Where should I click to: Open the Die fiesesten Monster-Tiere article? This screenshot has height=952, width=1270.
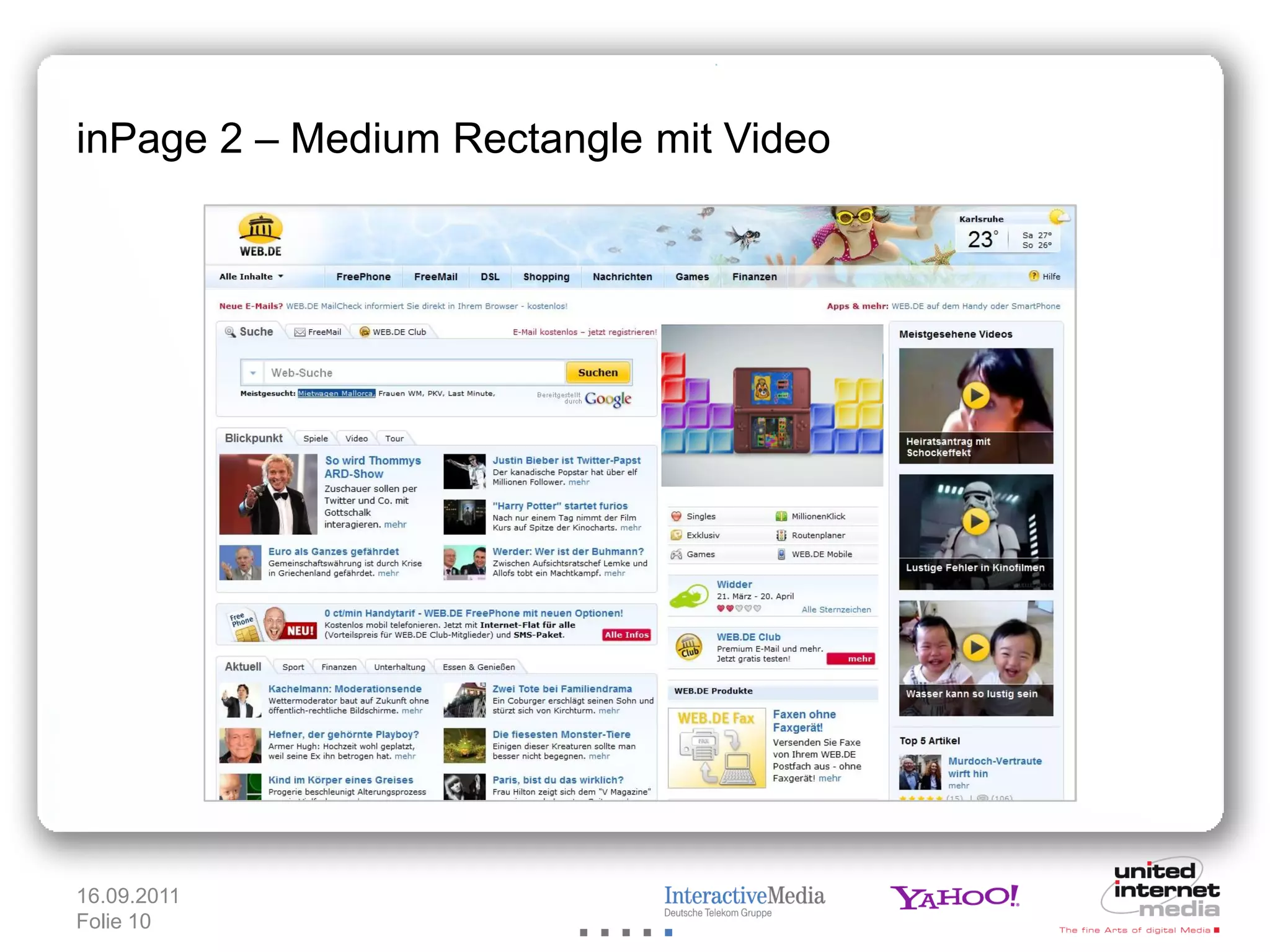pyautogui.click(x=561, y=734)
